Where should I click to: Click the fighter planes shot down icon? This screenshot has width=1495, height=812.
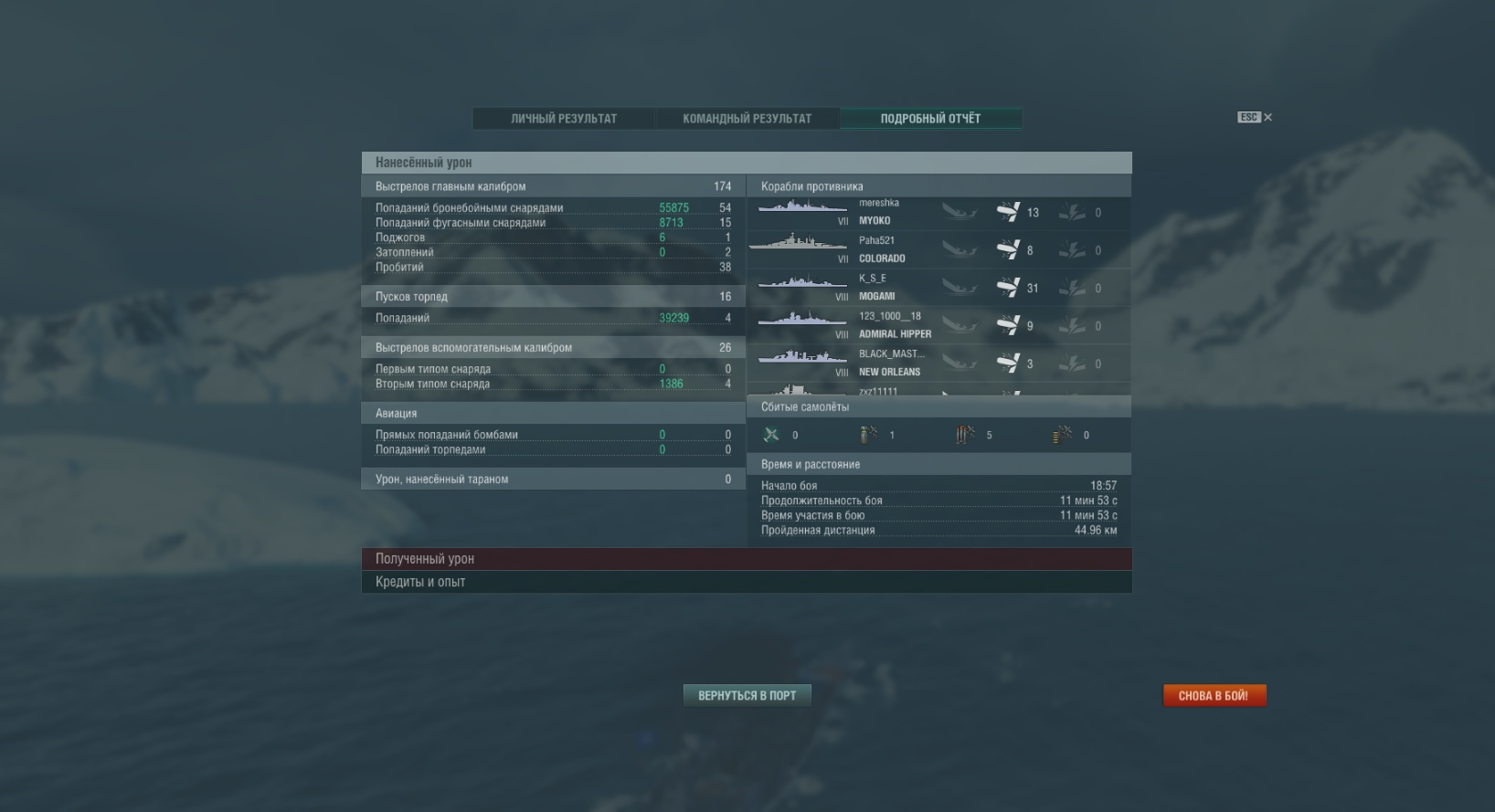click(x=771, y=435)
